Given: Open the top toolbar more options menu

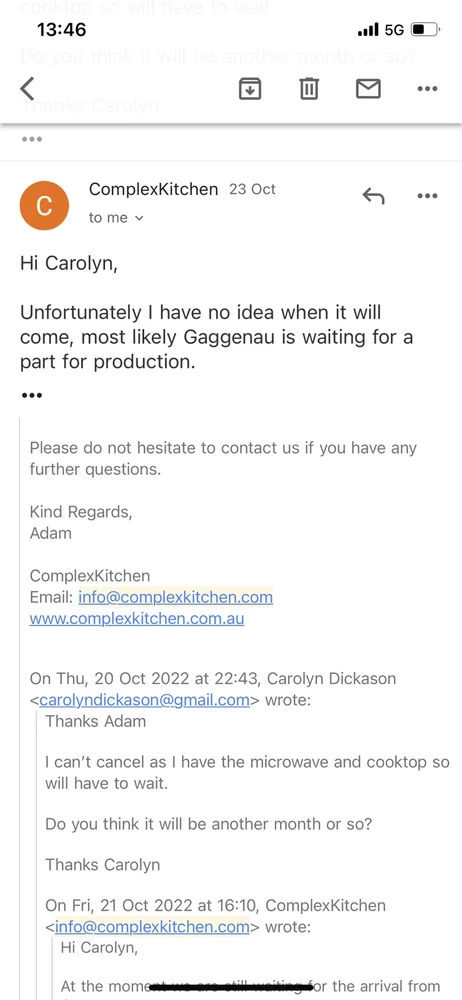Looking at the screenshot, I should tap(428, 89).
